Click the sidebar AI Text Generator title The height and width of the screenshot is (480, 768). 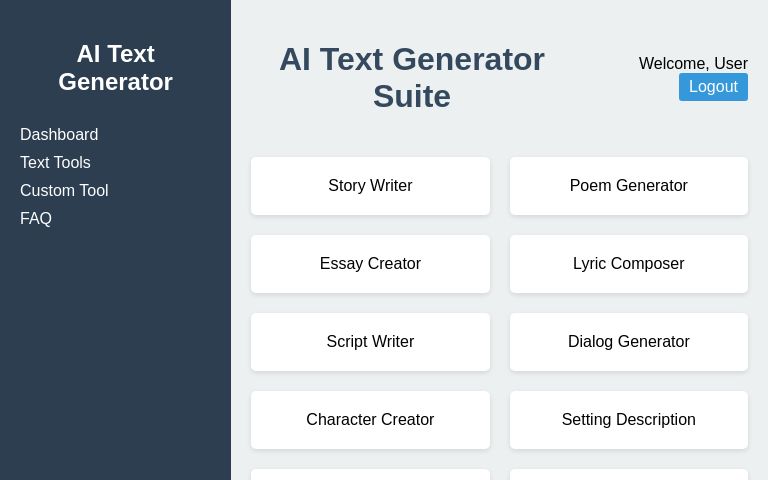(115, 68)
